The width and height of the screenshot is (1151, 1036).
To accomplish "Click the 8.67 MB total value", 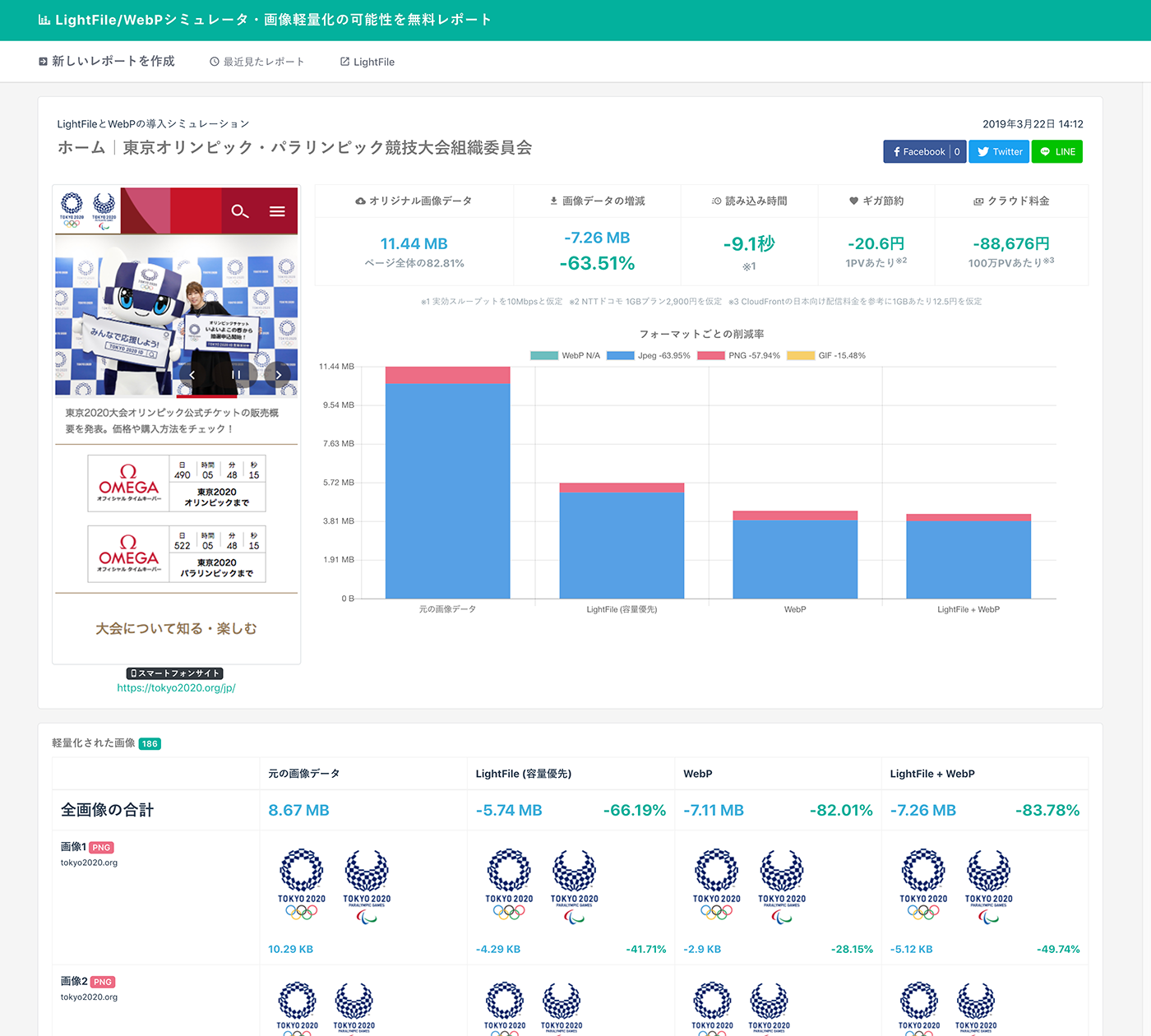I will (x=298, y=811).
